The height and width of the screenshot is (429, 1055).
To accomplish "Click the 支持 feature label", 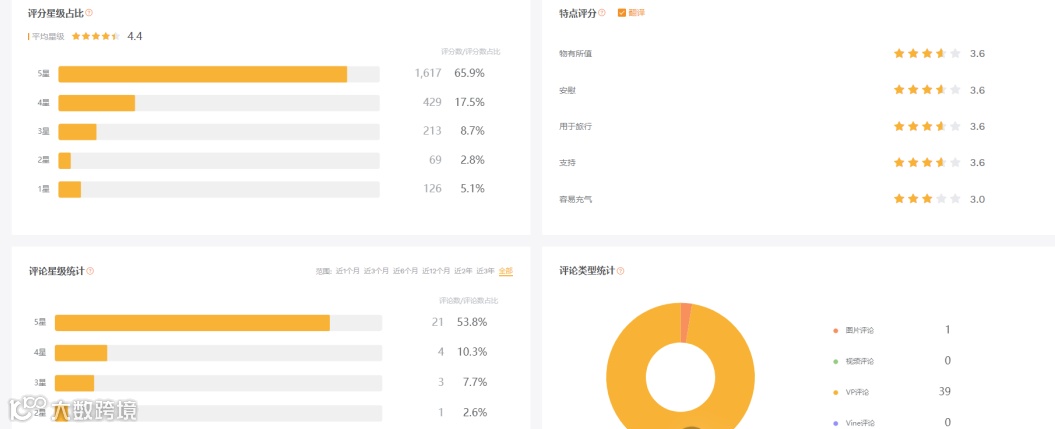I will click(567, 163).
